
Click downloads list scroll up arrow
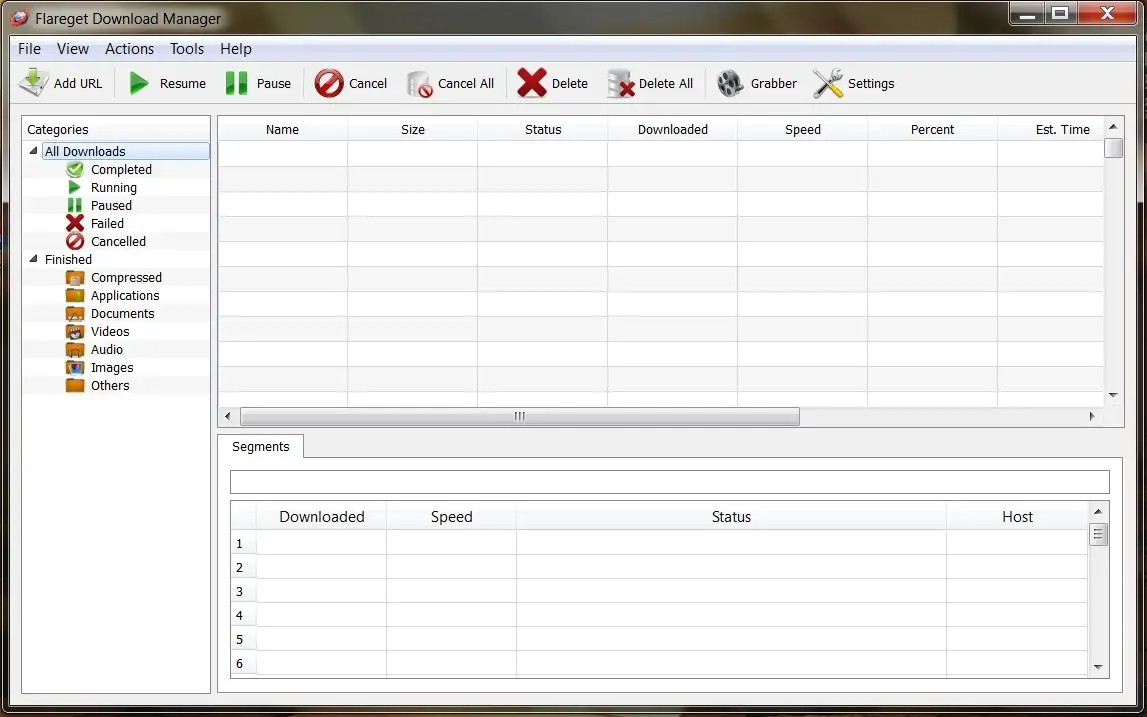pos(1113,127)
